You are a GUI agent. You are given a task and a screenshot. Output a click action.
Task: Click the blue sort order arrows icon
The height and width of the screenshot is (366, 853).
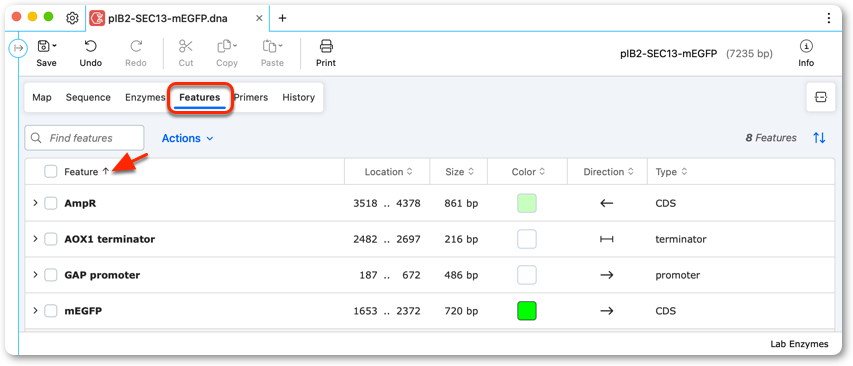[x=819, y=138]
